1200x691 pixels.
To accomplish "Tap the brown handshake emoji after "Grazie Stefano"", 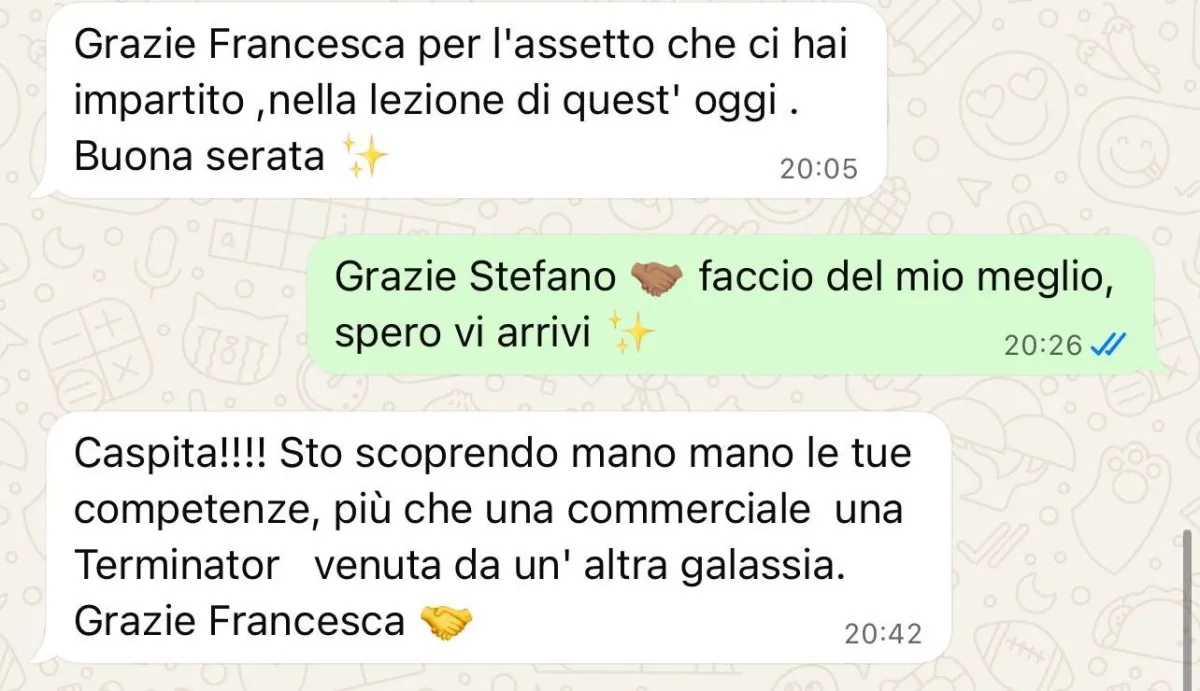I will coord(657,278).
